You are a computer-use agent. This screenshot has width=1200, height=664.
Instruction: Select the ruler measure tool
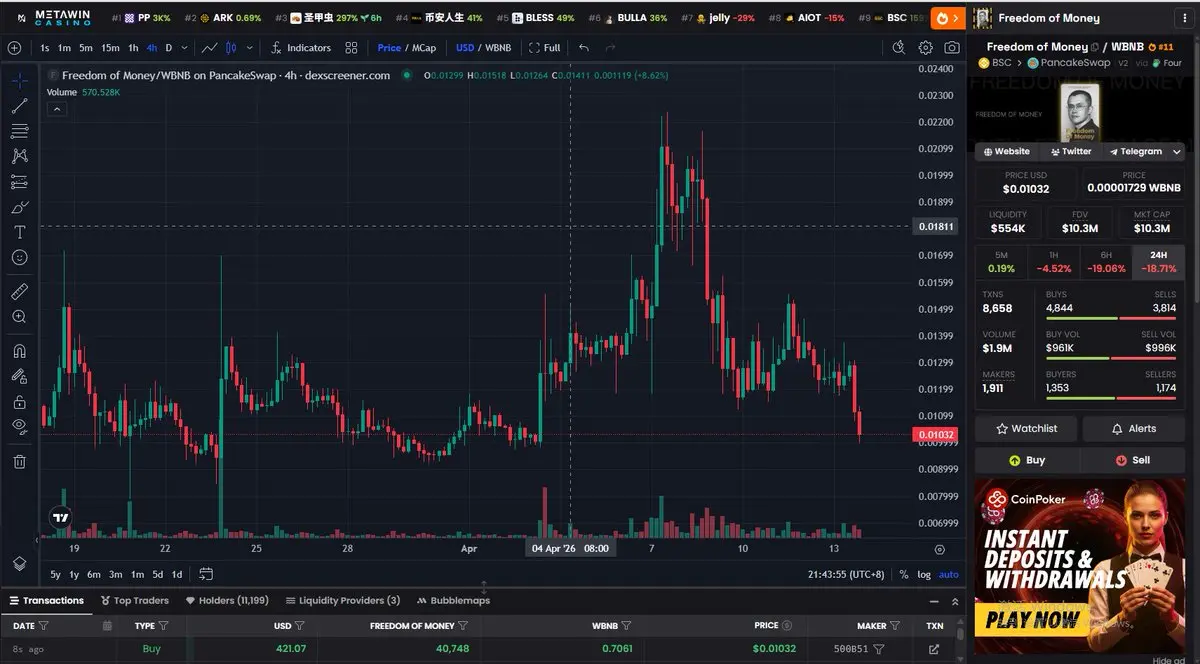point(19,291)
